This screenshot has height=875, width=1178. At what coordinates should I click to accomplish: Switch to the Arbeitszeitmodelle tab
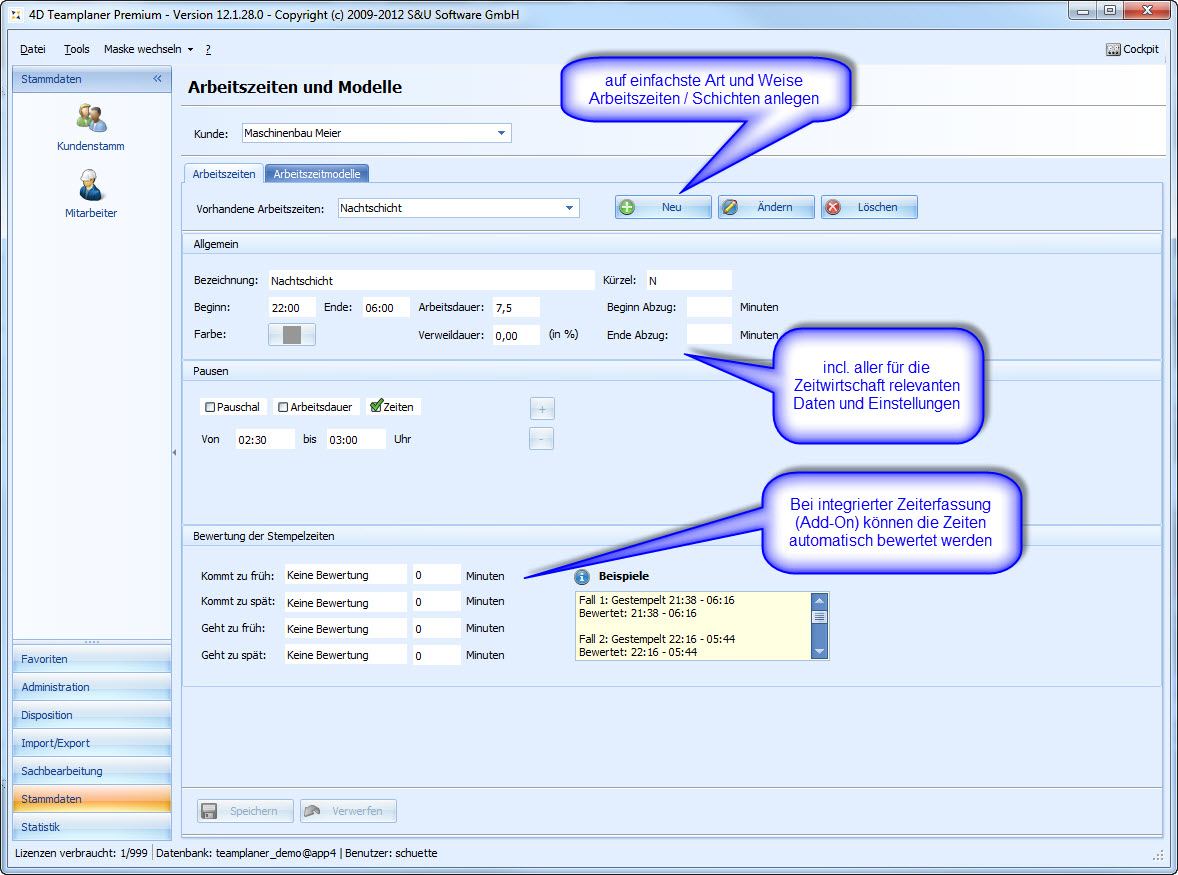tap(317, 174)
